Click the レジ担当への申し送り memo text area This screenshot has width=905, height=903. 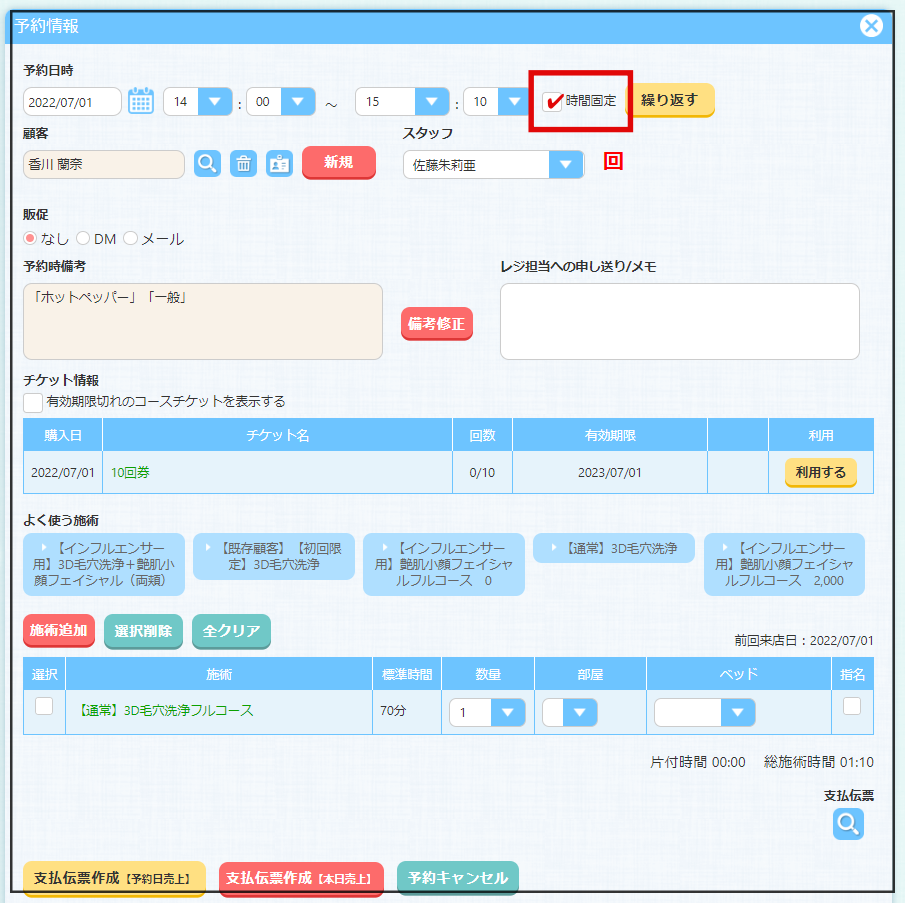tap(679, 321)
